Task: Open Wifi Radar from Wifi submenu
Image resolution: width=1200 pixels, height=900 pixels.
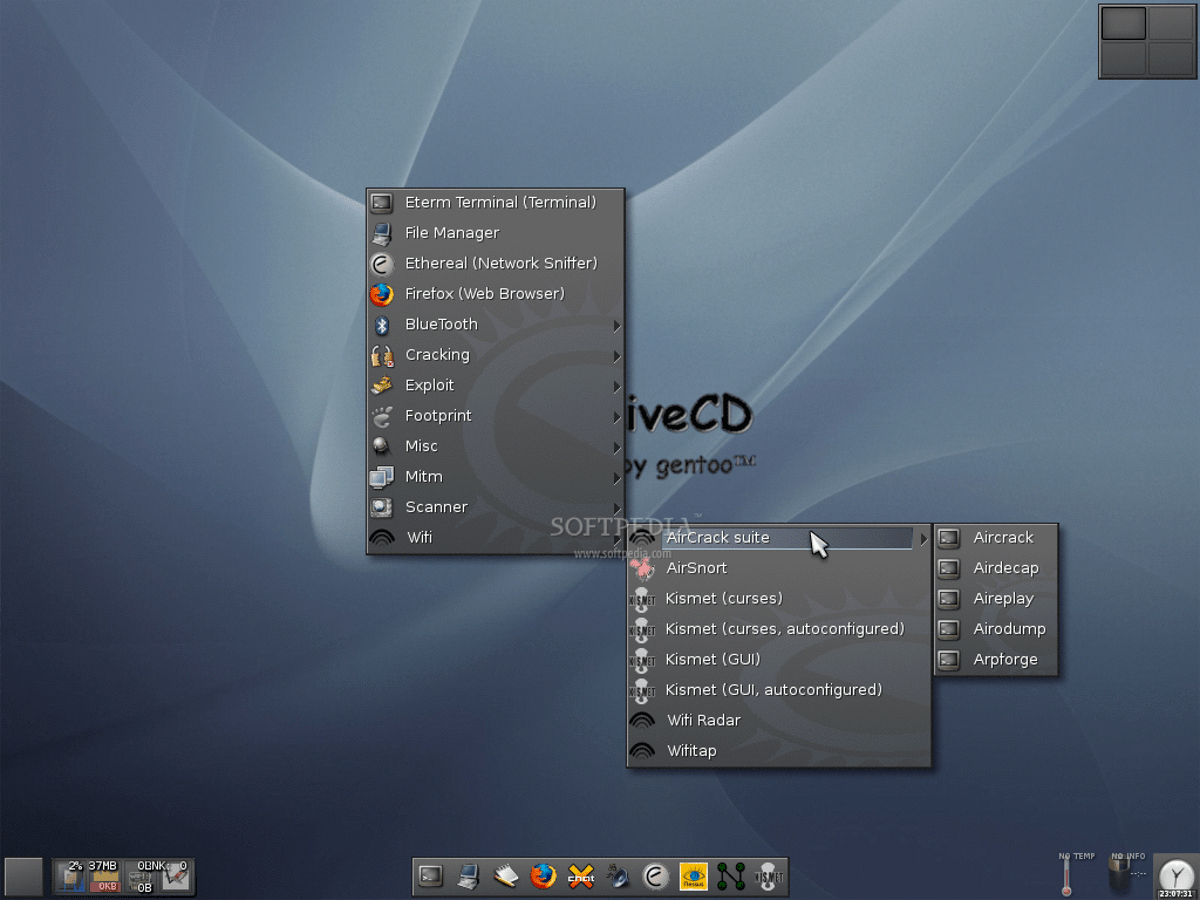Action: [x=703, y=721]
